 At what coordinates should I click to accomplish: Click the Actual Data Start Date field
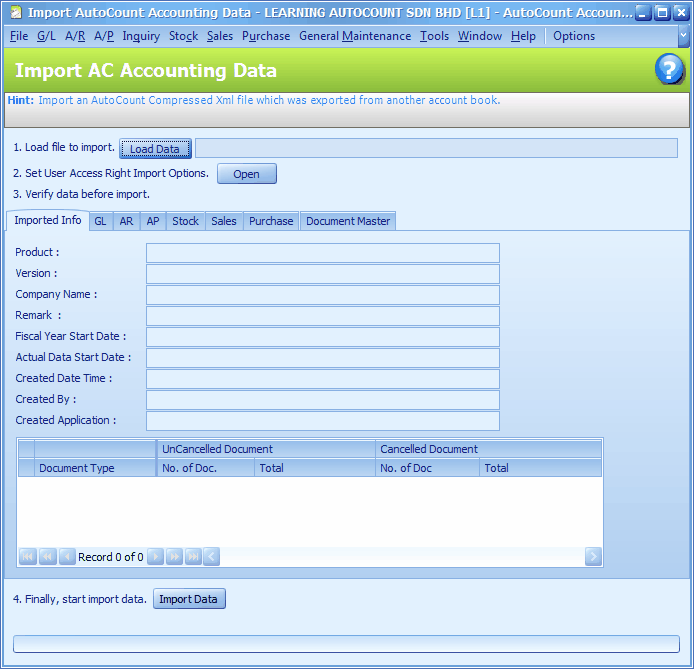click(x=323, y=358)
